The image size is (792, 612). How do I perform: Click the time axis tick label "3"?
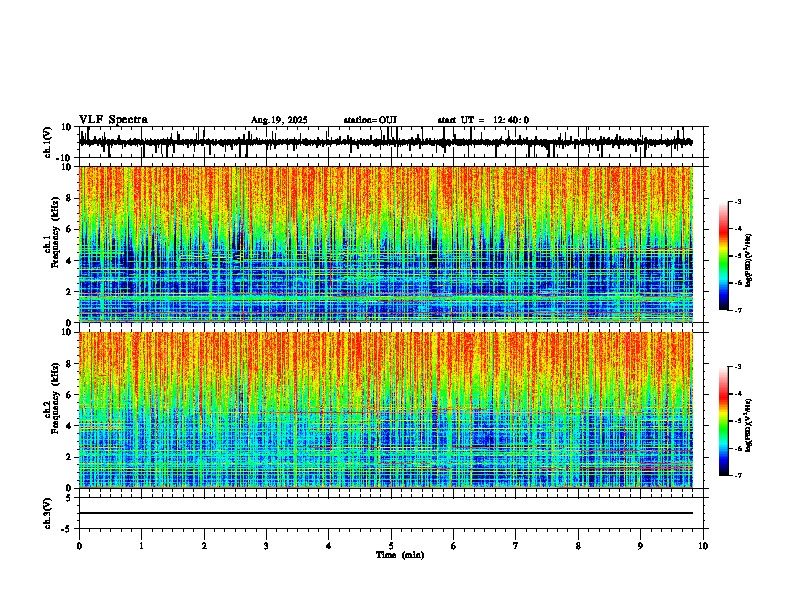(266, 546)
